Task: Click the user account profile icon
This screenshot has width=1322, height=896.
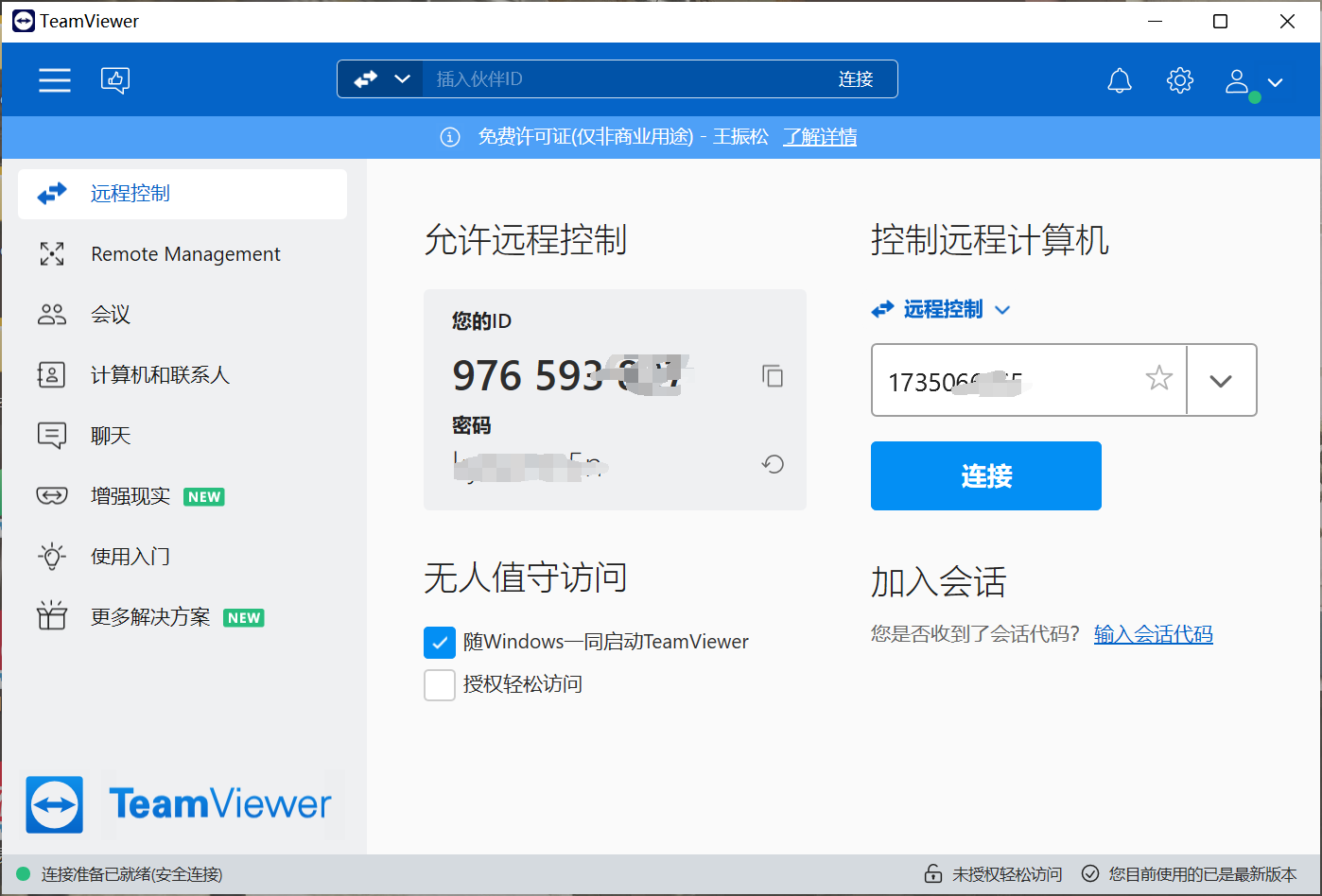Action: [1238, 81]
